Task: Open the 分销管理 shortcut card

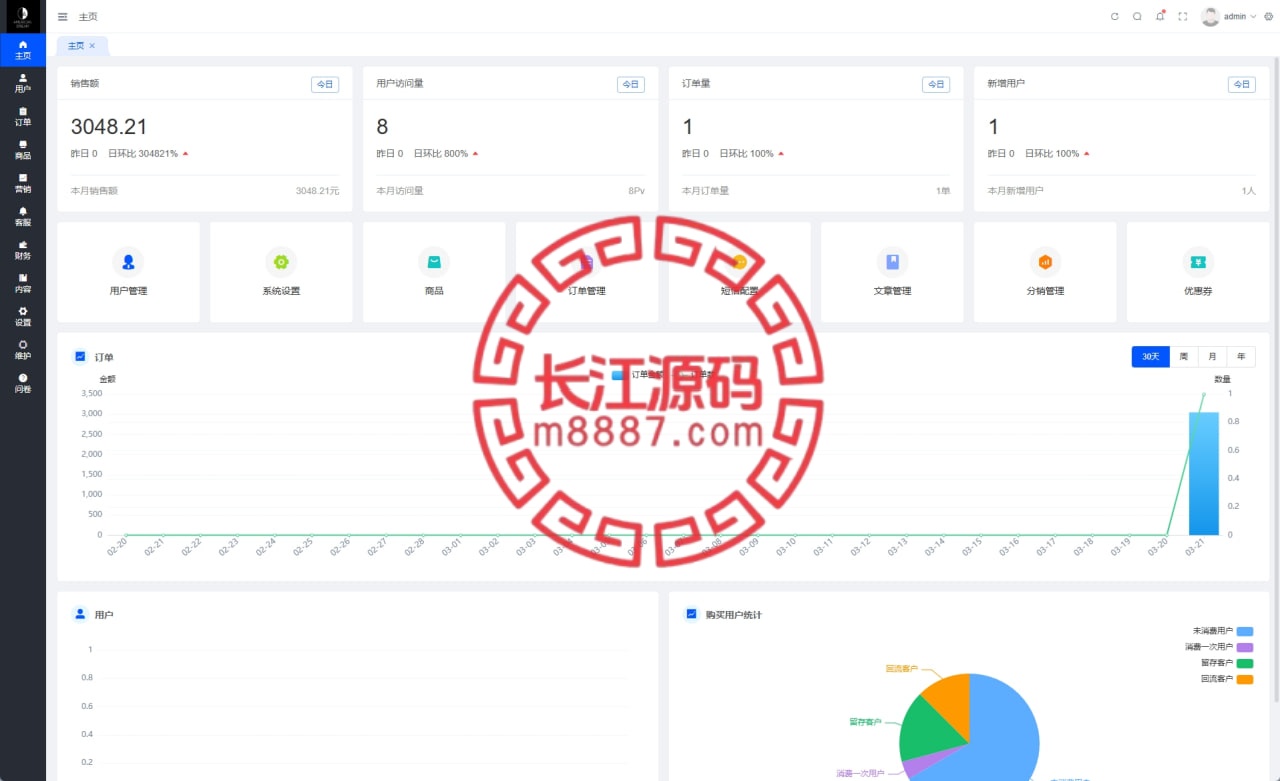Action: 1045,272
